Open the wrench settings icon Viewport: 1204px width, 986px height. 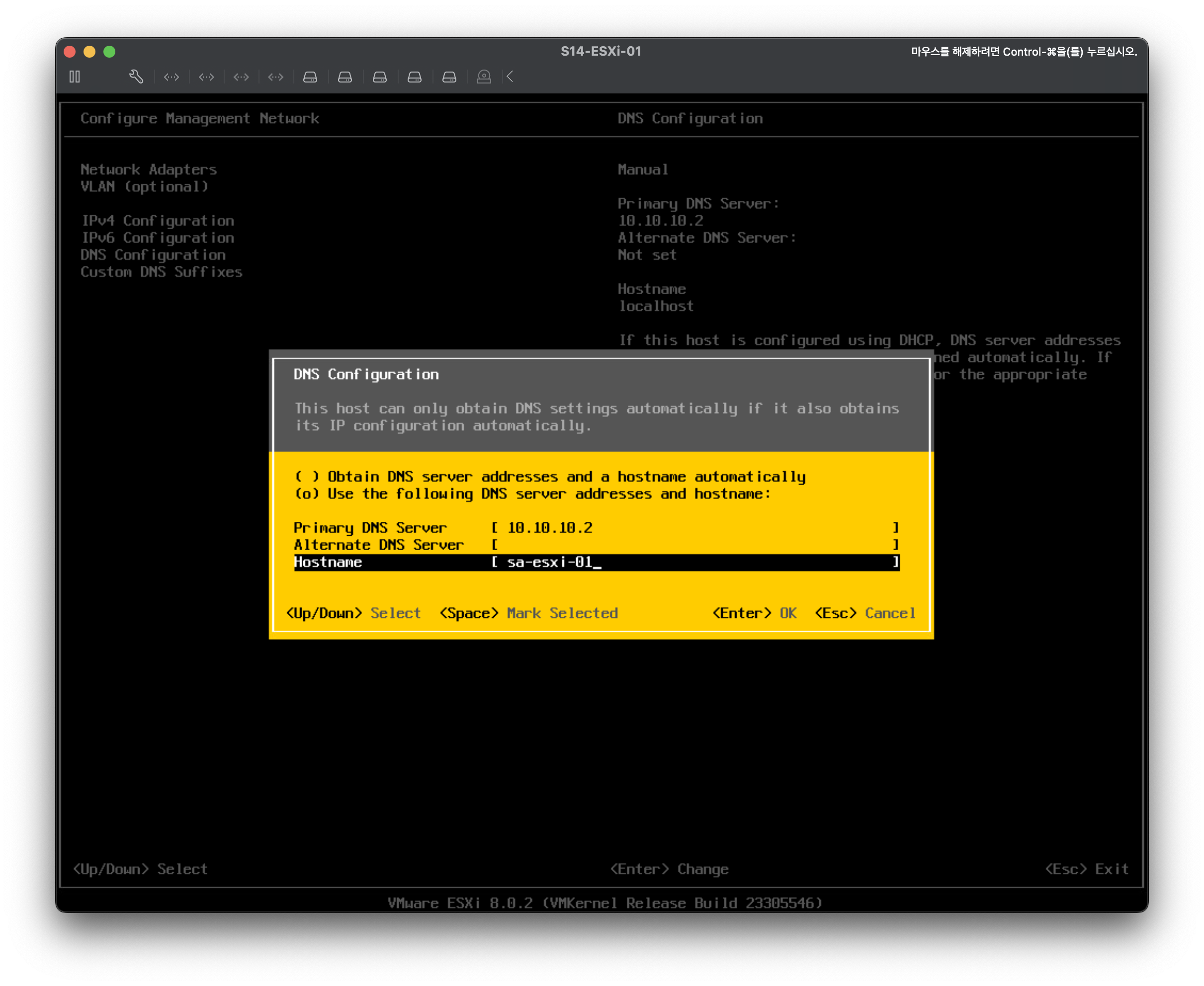(136, 77)
